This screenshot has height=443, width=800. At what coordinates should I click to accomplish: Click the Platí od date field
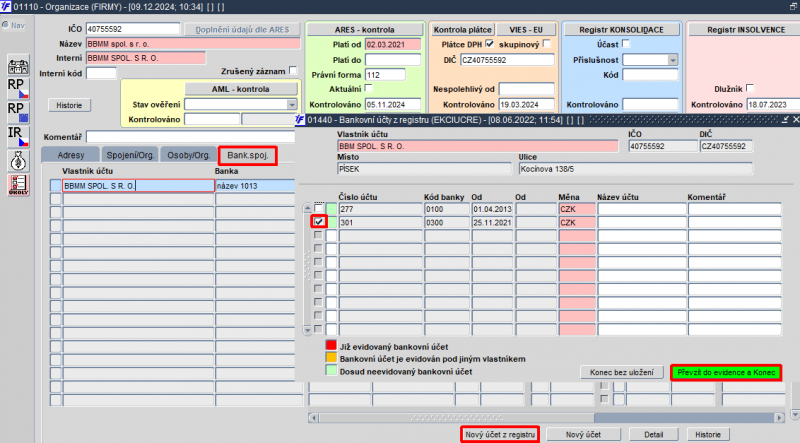tap(393, 44)
